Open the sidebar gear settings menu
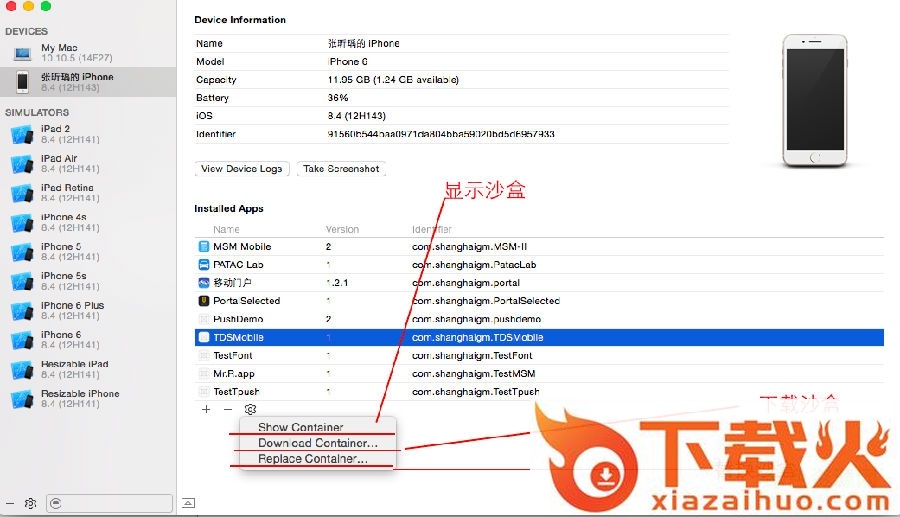The image size is (900, 517). coord(30,503)
